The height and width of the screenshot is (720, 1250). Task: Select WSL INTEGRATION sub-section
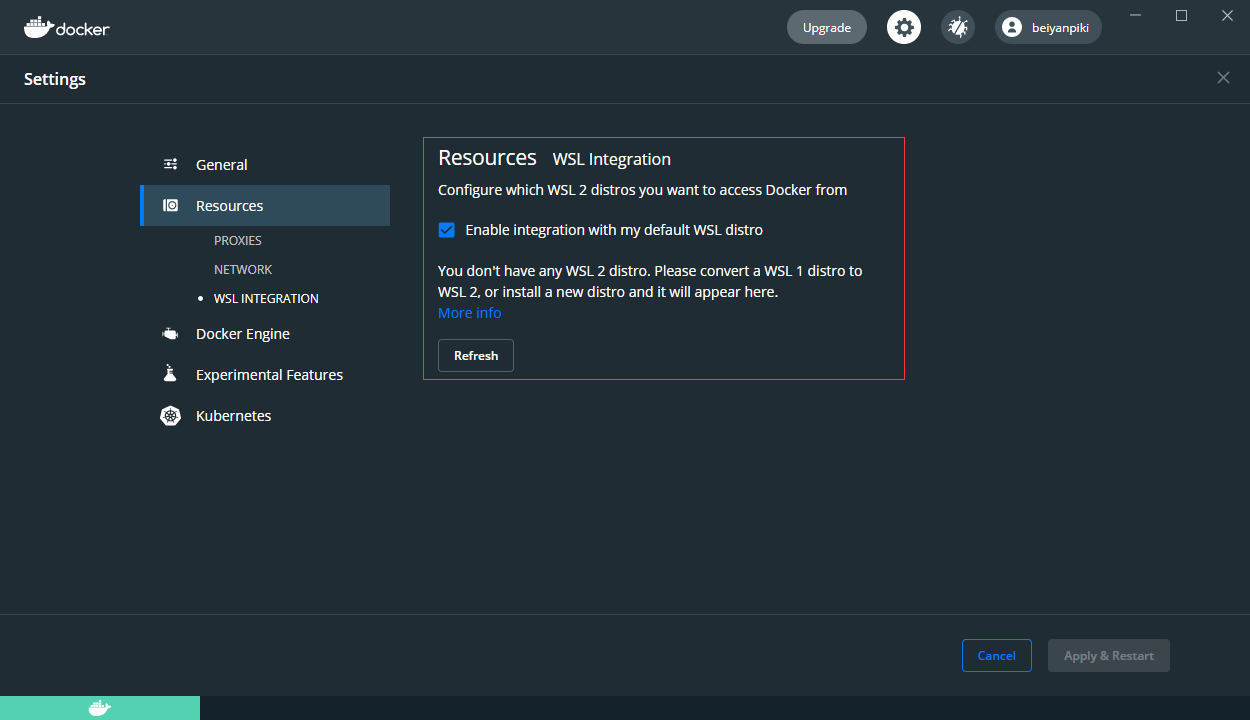(x=266, y=298)
